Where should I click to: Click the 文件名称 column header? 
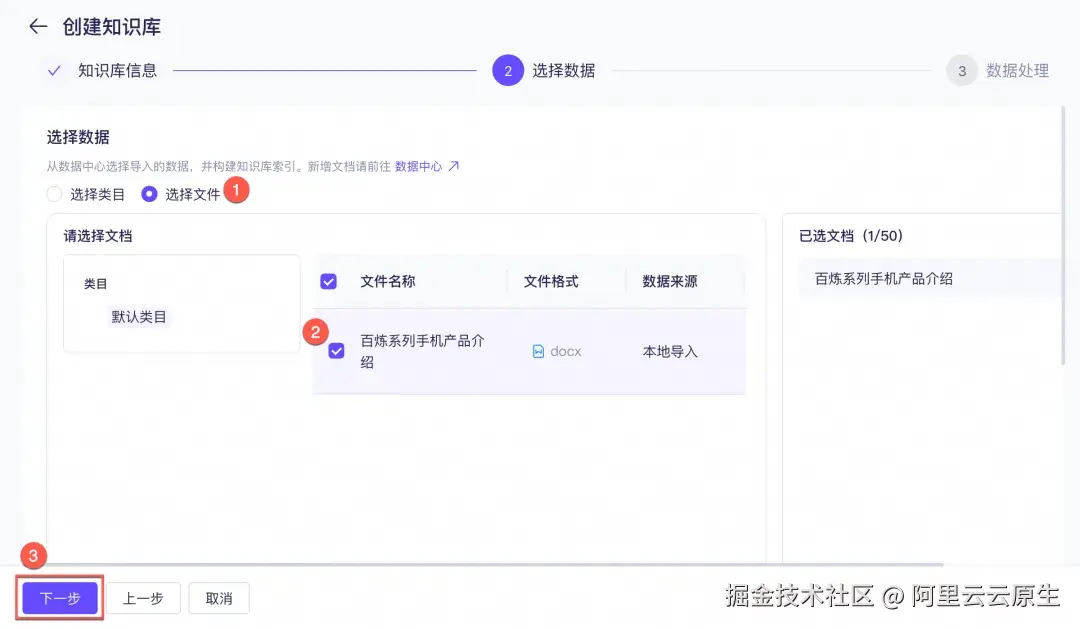click(388, 281)
